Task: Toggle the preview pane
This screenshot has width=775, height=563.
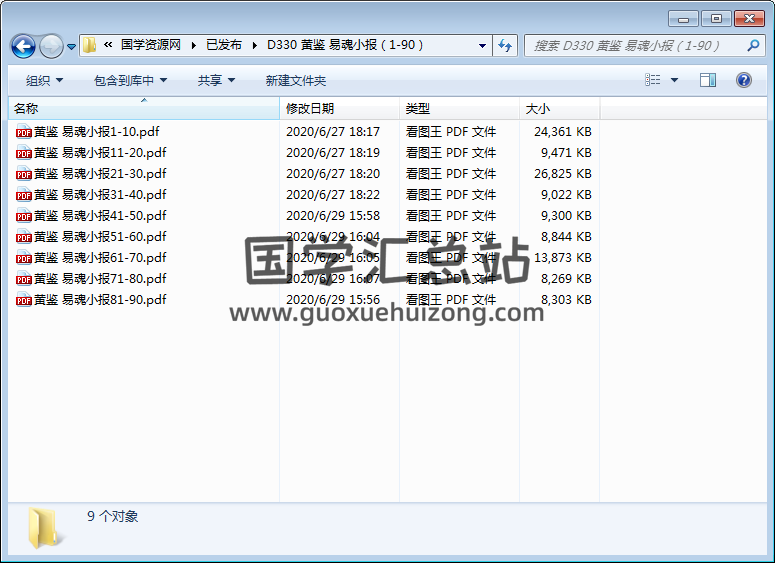Action: point(708,80)
